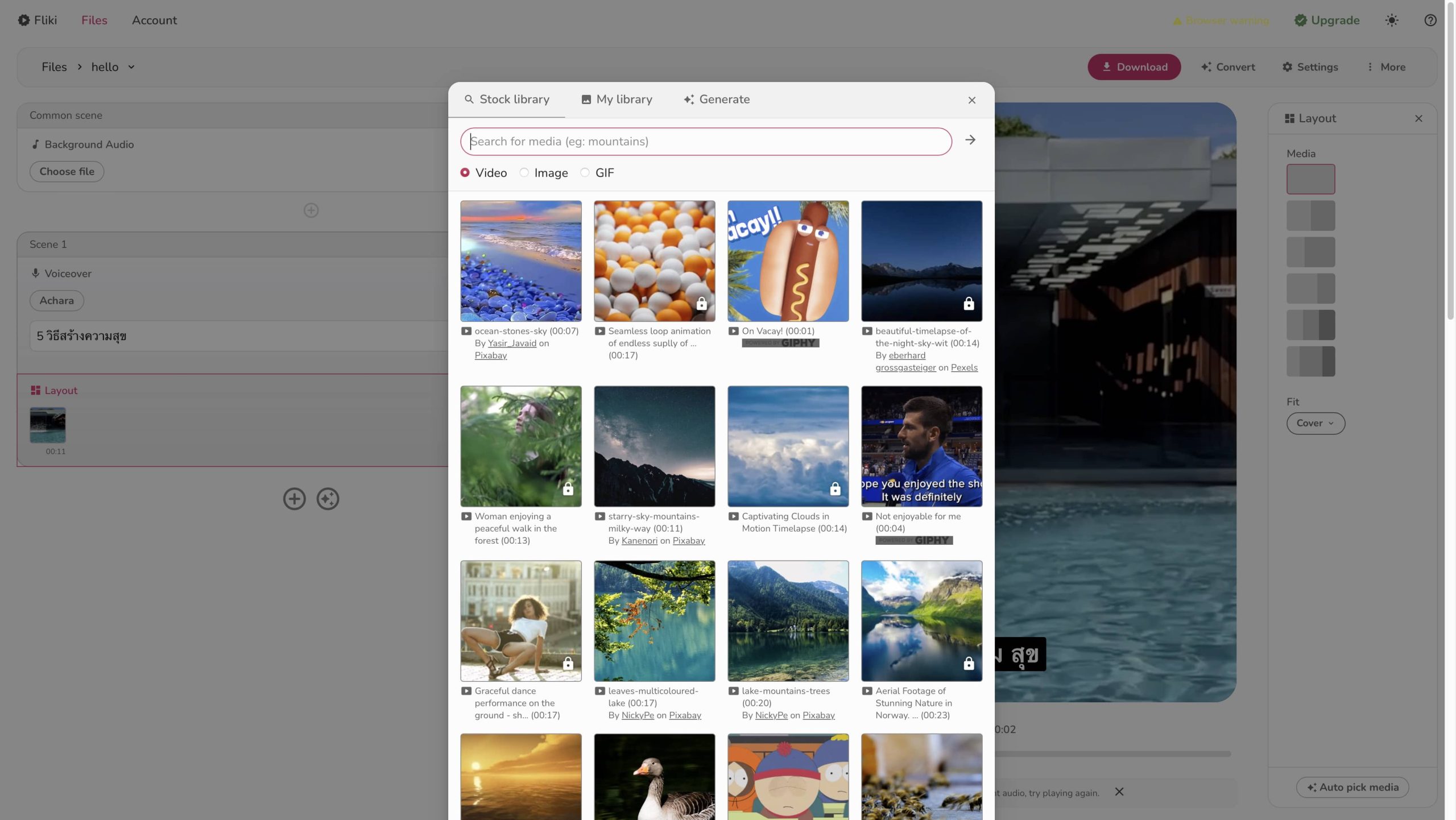The width and height of the screenshot is (1456, 820).
Task: Expand the hello file dropdown chevron
Action: pos(131,67)
